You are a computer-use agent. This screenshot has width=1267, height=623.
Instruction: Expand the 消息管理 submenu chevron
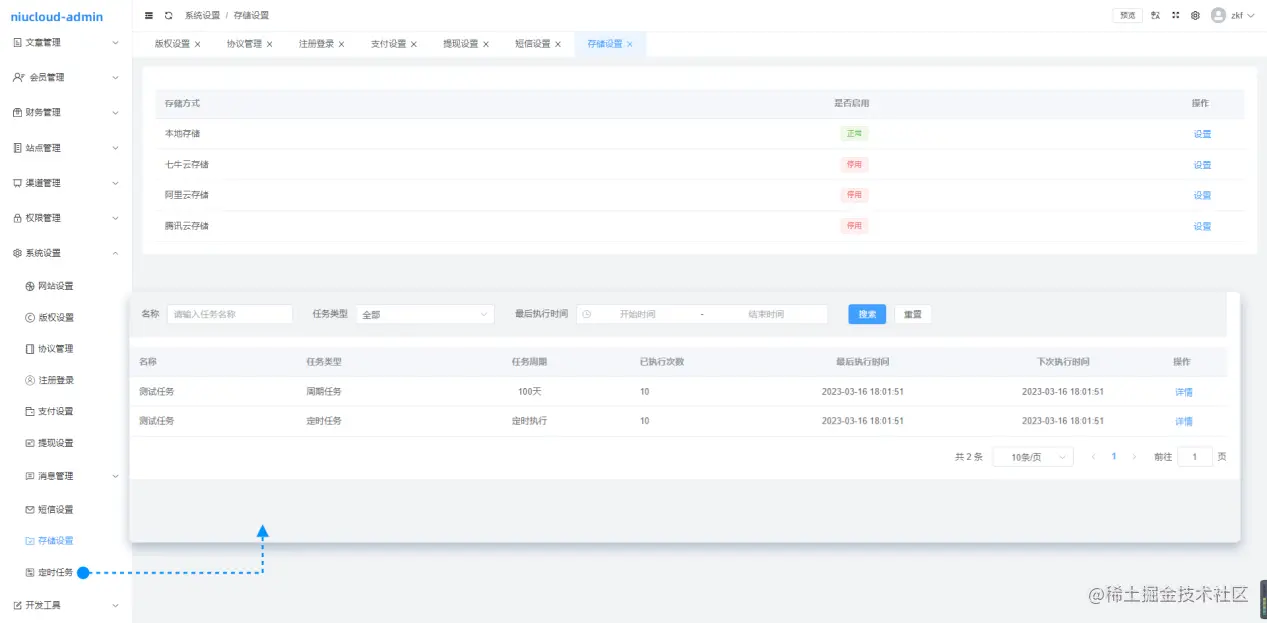[115, 476]
